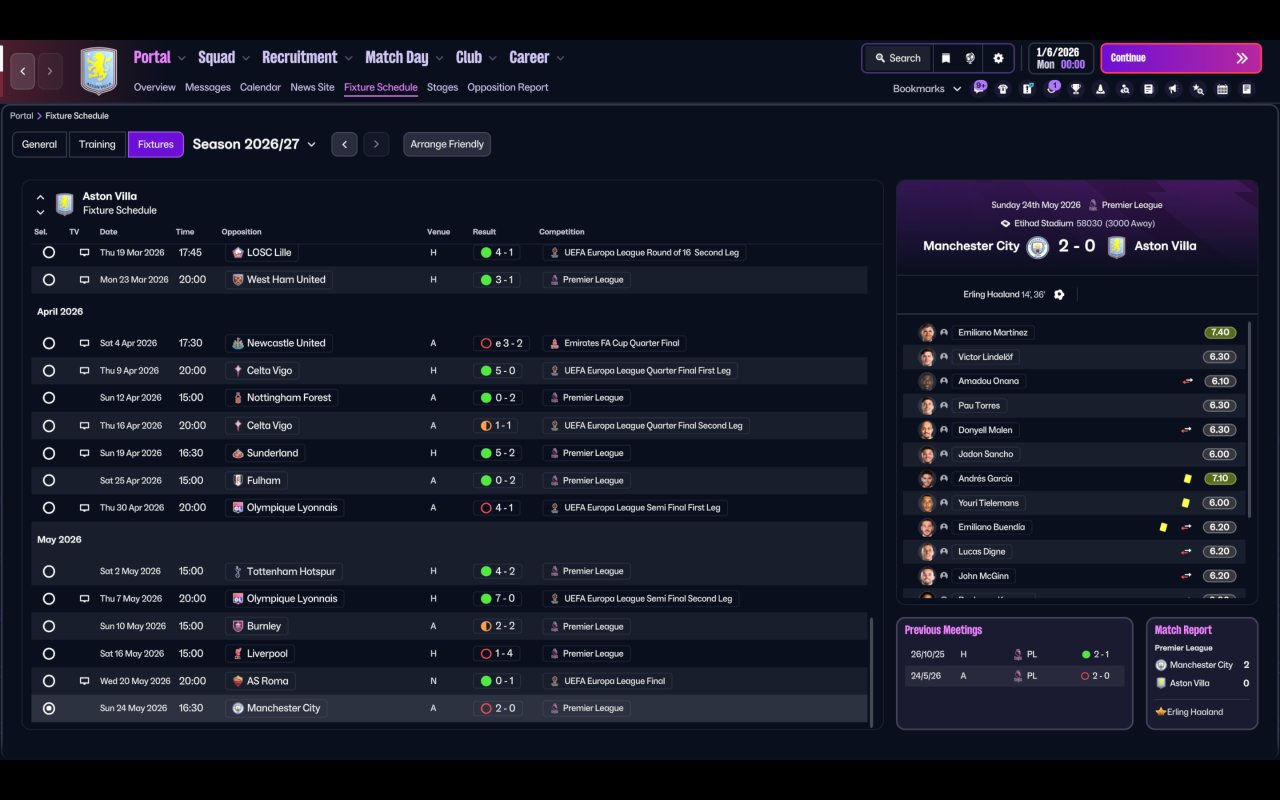Image resolution: width=1280 pixels, height=800 pixels.
Task: Click the Search field in top bar
Action: click(x=897, y=58)
